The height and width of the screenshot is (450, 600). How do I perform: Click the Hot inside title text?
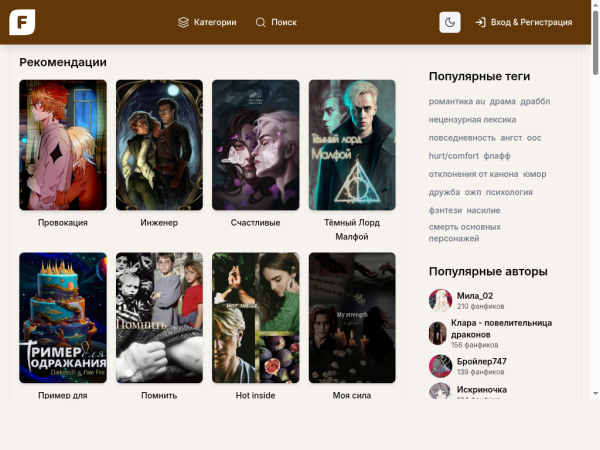pyautogui.click(x=255, y=395)
